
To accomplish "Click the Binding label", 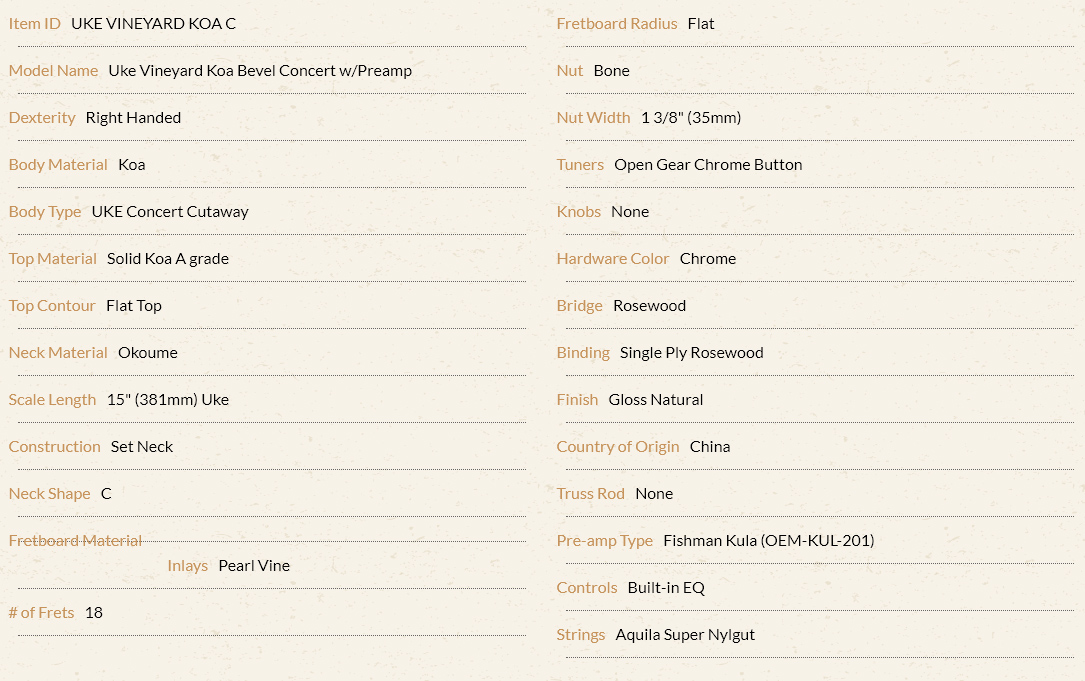I will [x=583, y=353].
